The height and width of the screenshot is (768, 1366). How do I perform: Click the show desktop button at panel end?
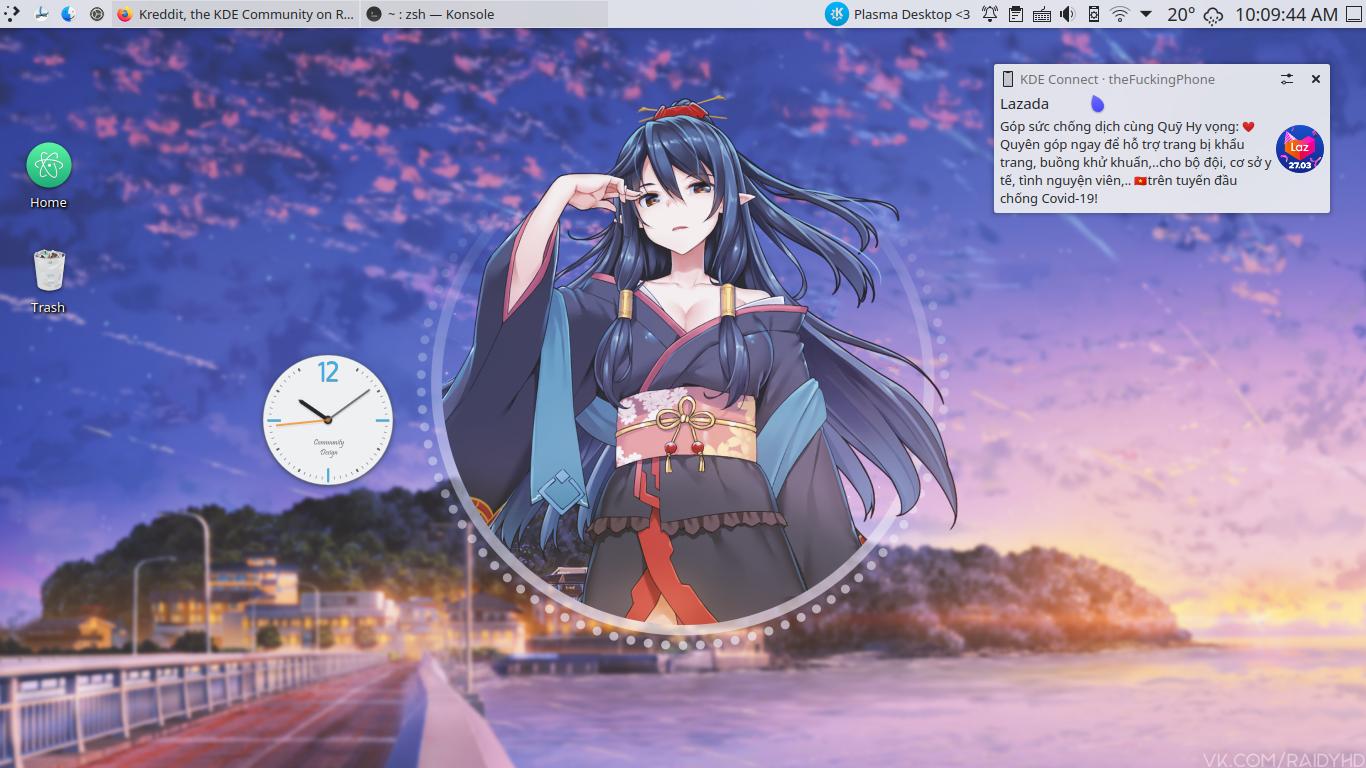(x=1353, y=14)
